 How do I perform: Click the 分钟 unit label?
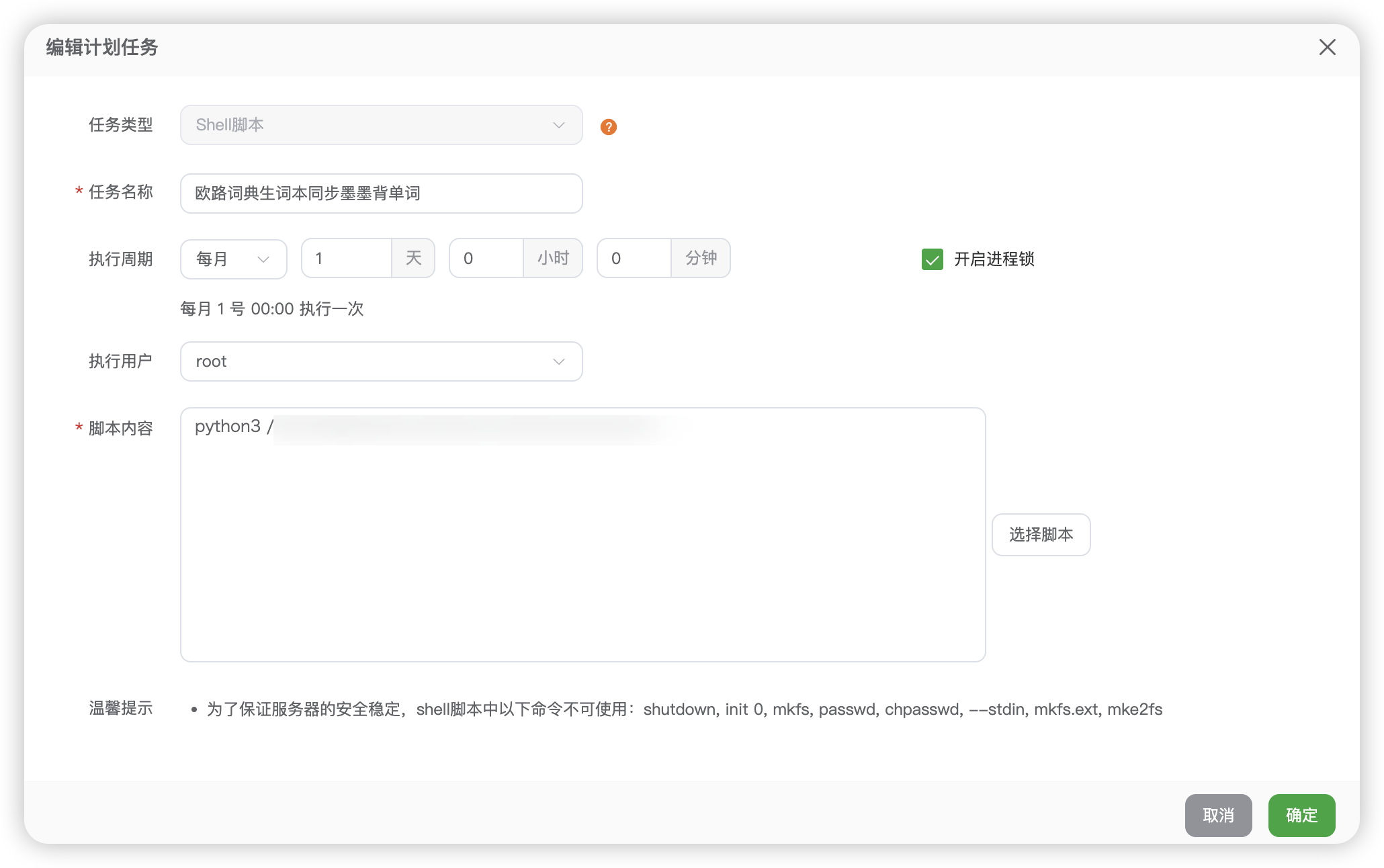(x=701, y=259)
